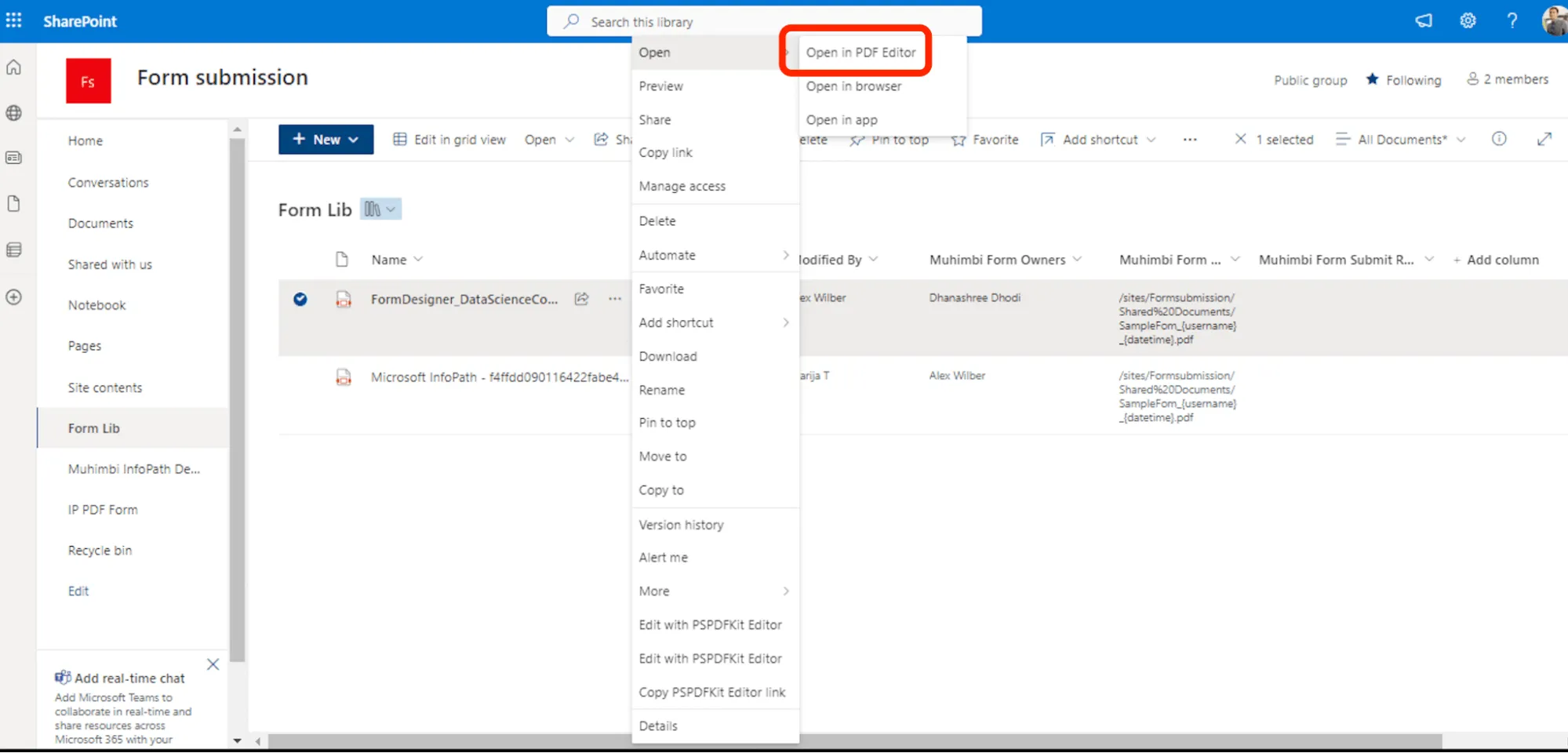The image size is (1568, 753).
Task: Choose Open in PDF Editor from the menu
Action: coord(861,52)
